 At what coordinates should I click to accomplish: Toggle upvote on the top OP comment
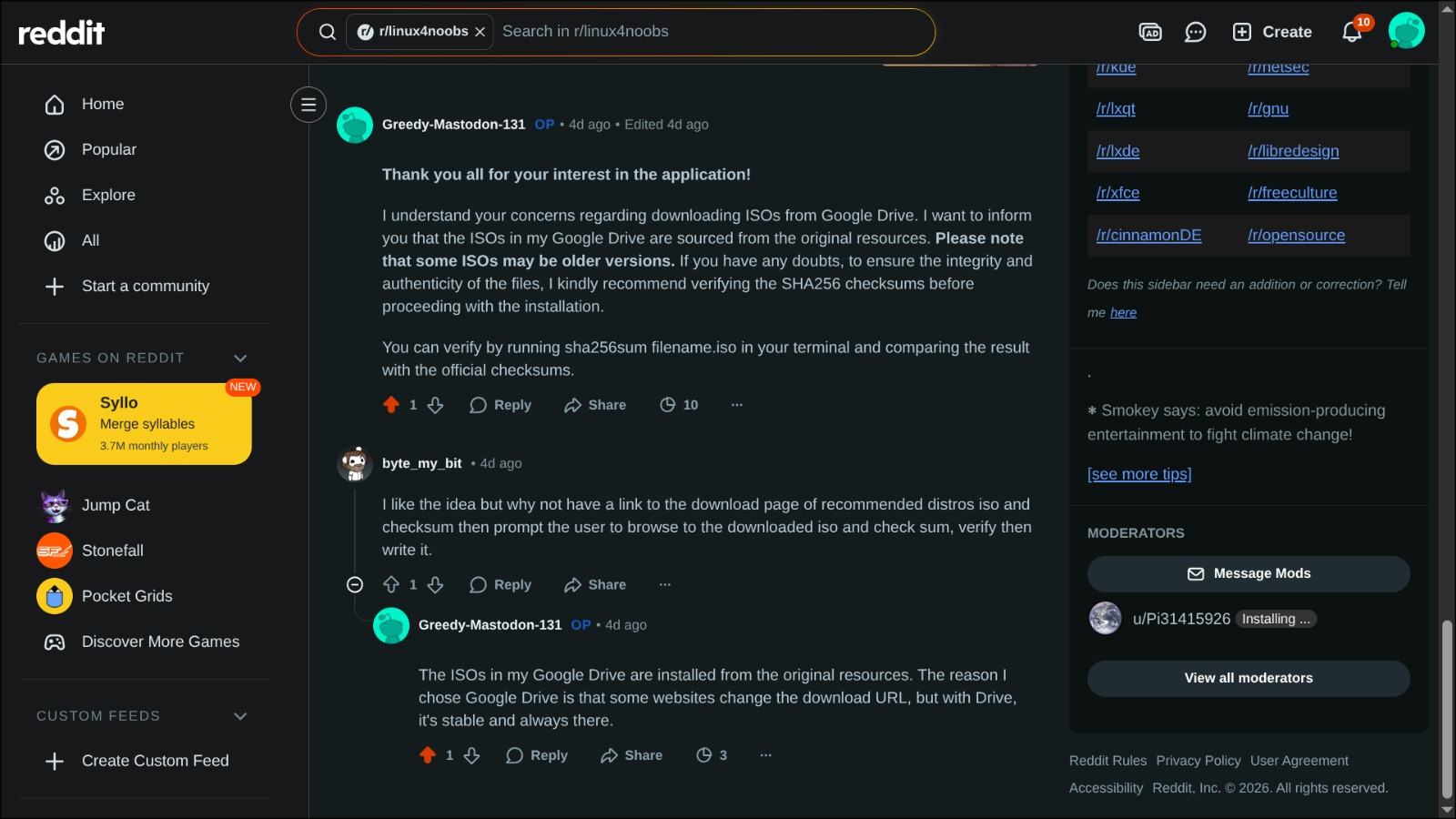click(x=391, y=405)
